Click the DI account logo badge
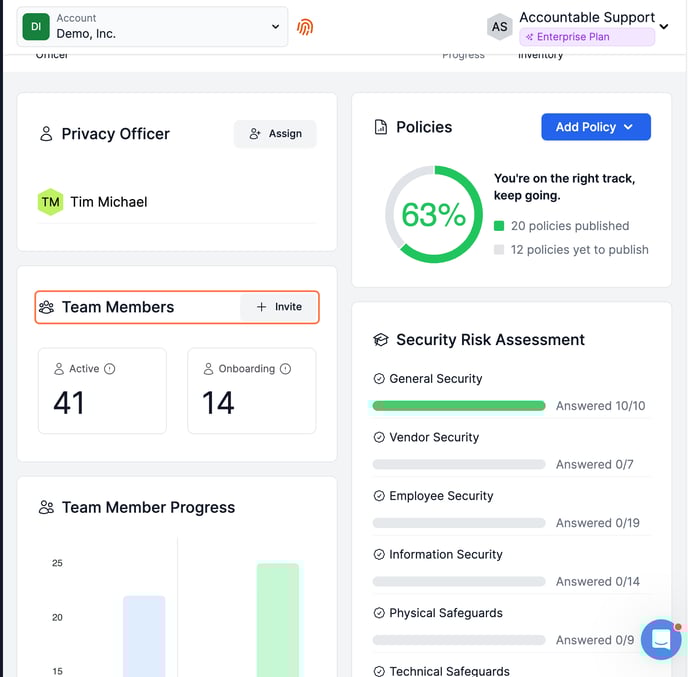Screen dimensions: 688x677 (36, 27)
